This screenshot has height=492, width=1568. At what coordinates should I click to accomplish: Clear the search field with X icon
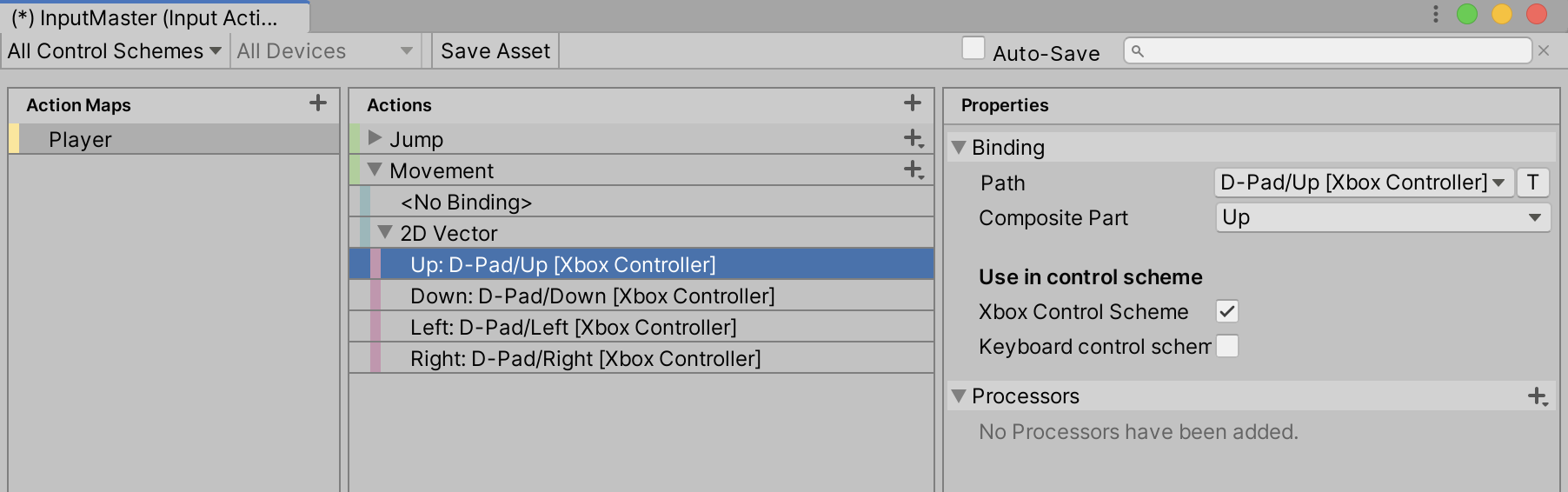[1544, 51]
